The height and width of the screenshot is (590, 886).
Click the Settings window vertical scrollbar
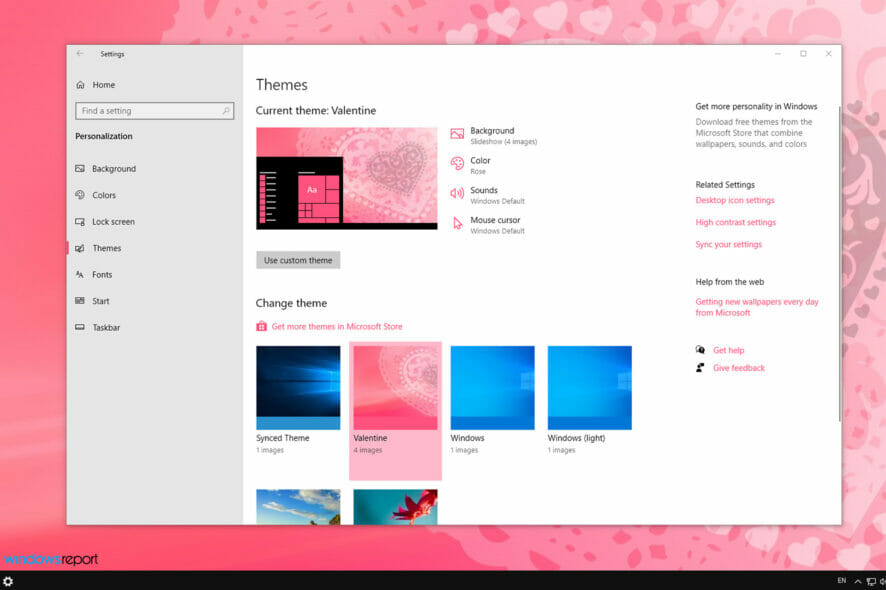(x=840, y=263)
